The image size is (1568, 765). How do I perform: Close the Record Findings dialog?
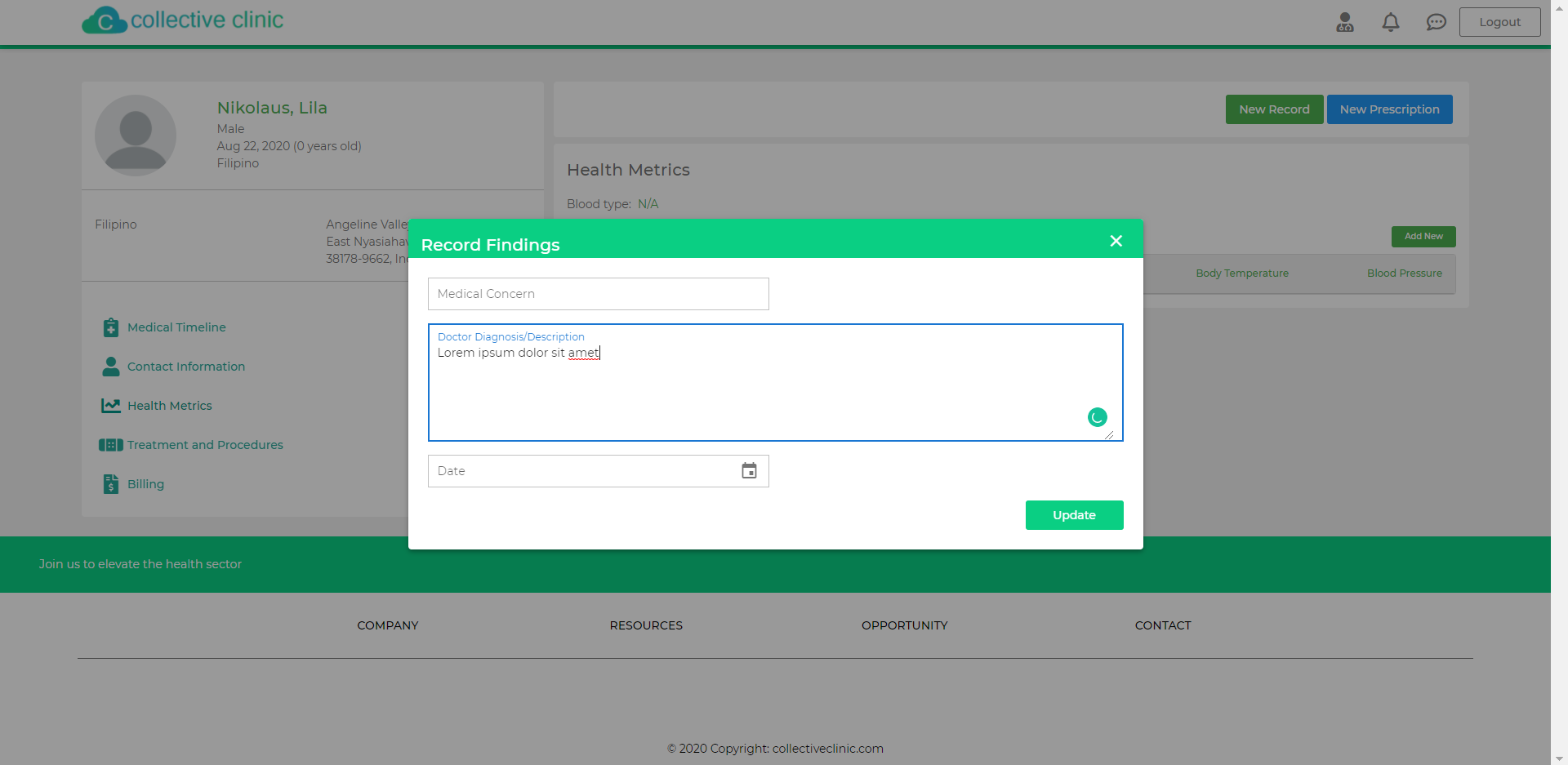coord(1116,241)
